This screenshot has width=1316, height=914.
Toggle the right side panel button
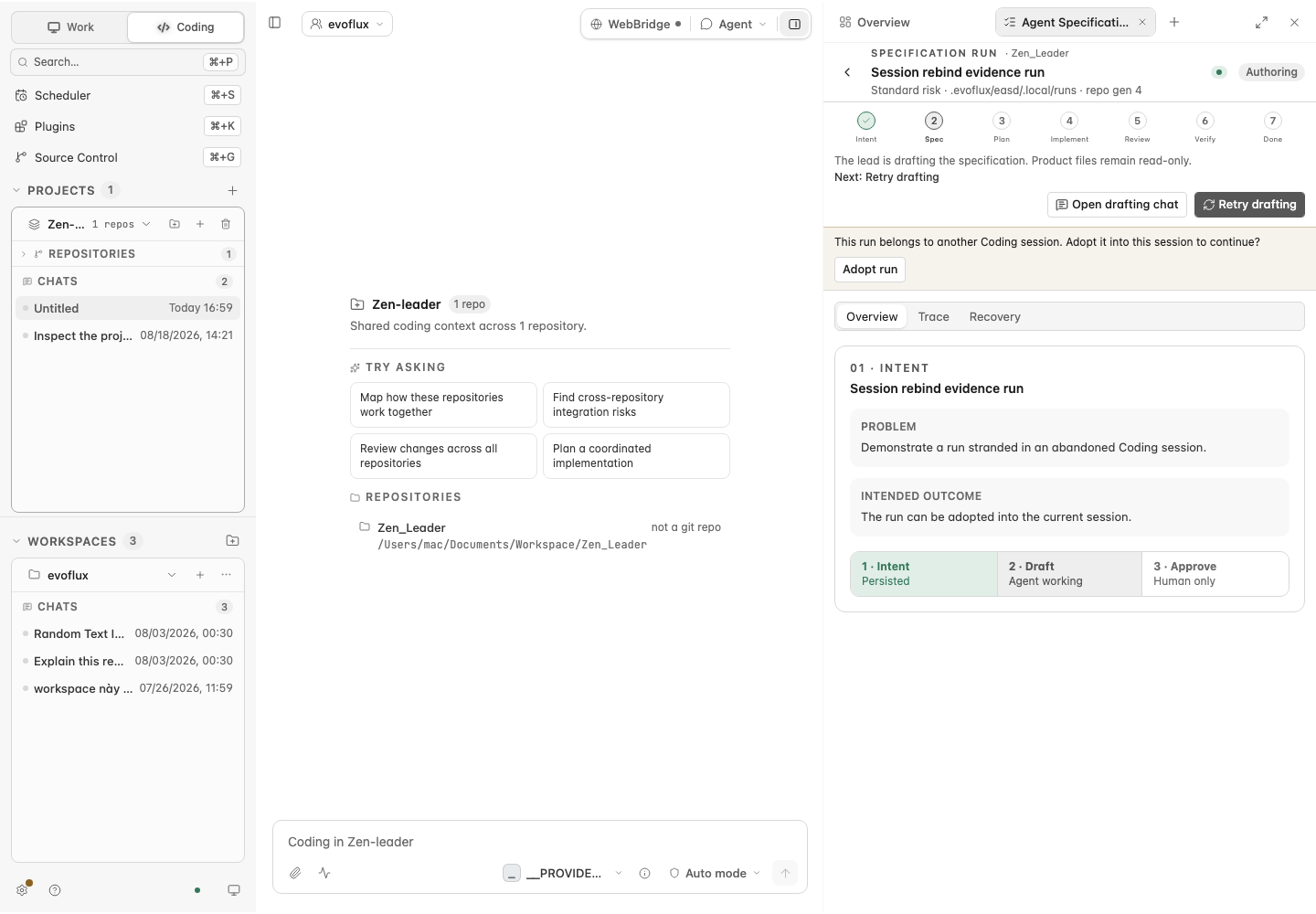[x=794, y=24]
